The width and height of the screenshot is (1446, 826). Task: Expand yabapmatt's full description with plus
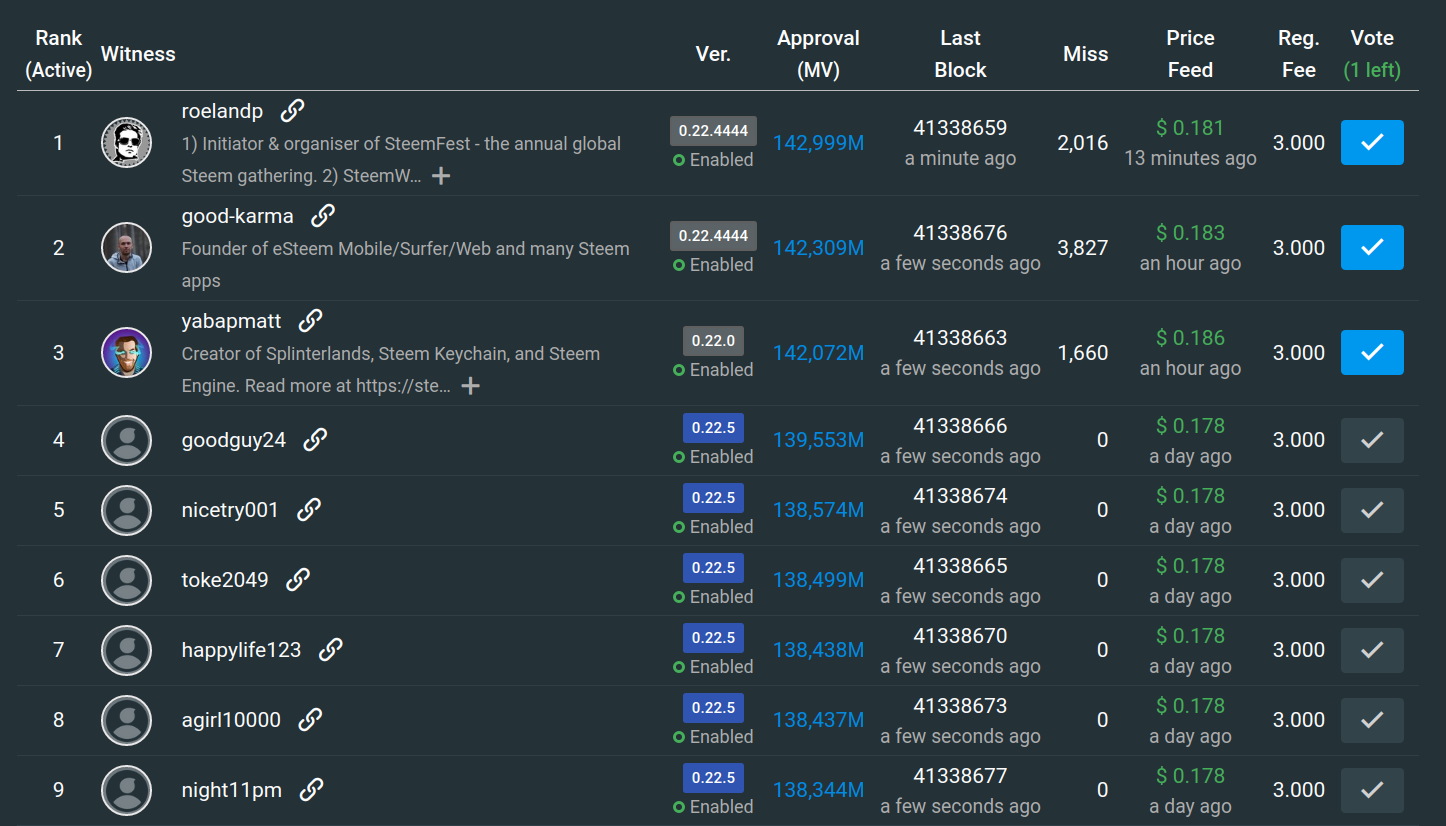point(470,386)
